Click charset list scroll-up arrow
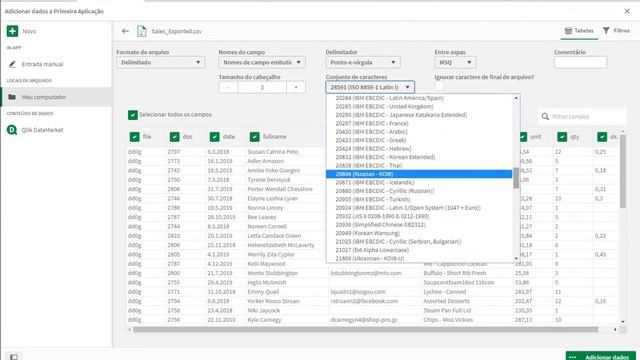The width and height of the screenshot is (640, 360). pyautogui.click(x=516, y=98)
